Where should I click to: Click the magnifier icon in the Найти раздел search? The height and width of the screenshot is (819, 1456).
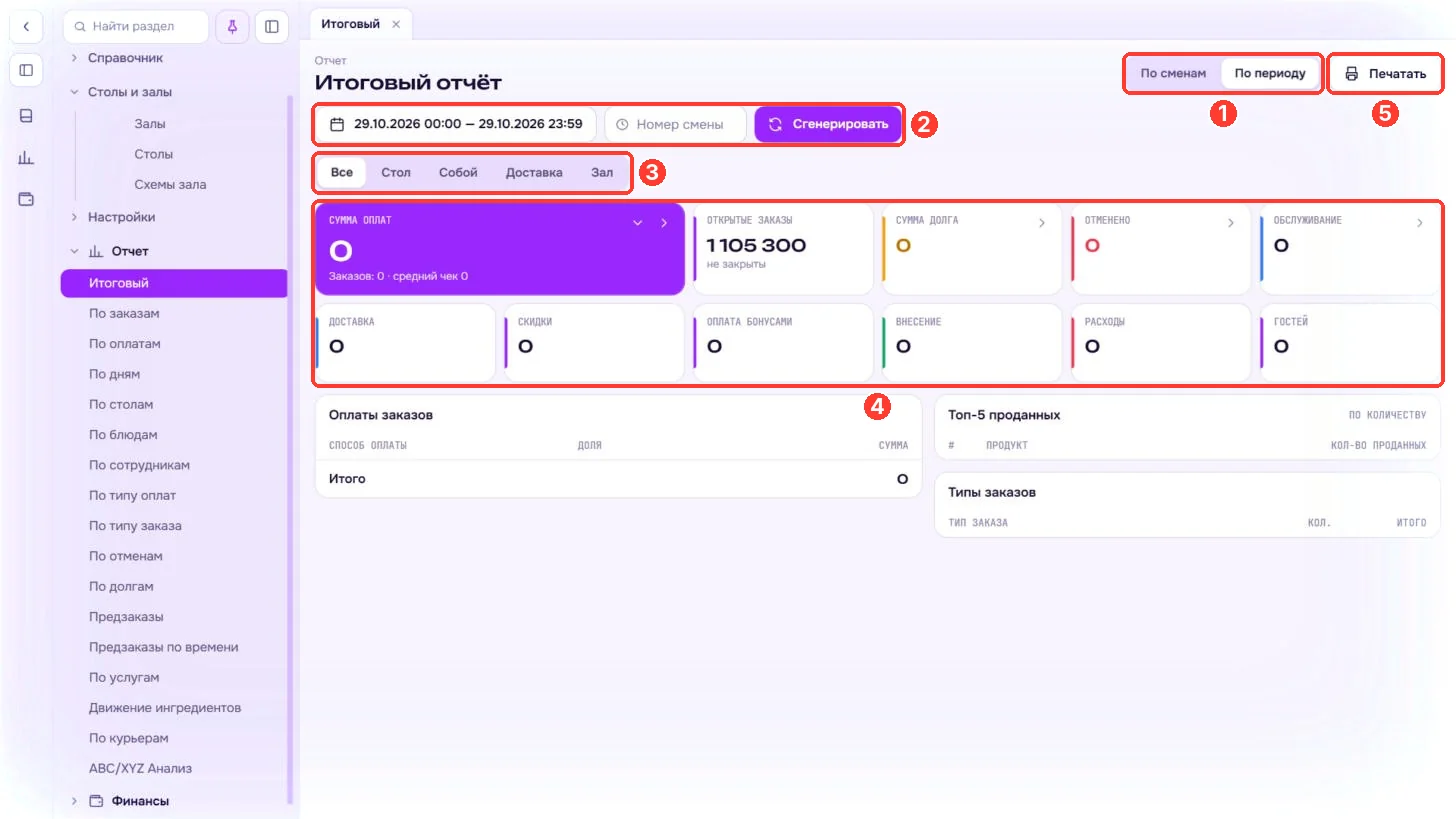[x=80, y=26]
